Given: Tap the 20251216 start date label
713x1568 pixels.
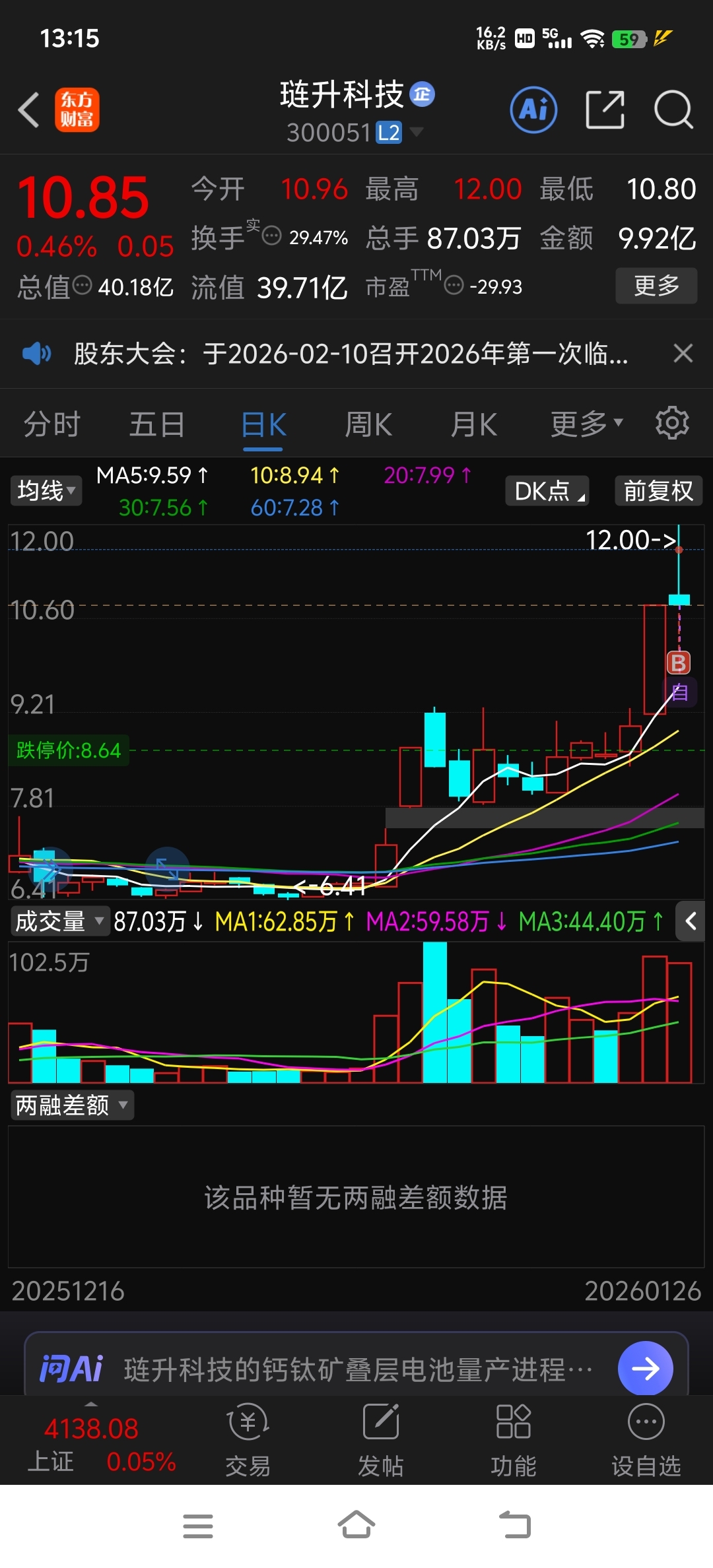Looking at the screenshot, I should (x=68, y=1291).
